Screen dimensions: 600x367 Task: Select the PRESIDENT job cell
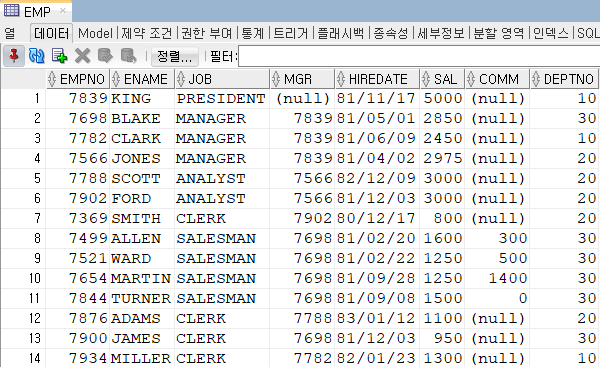[222, 99]
